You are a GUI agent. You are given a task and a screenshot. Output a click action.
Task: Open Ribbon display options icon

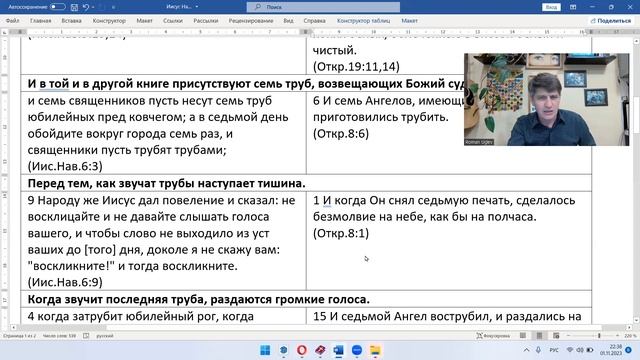(x=573, y=7)
